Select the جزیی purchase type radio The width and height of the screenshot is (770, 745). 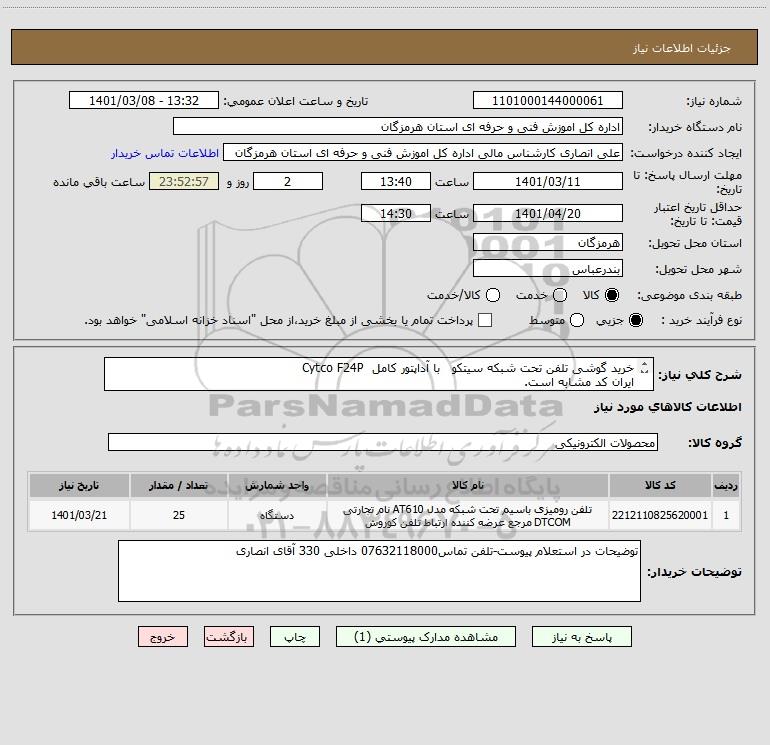(x=636, y=320)
